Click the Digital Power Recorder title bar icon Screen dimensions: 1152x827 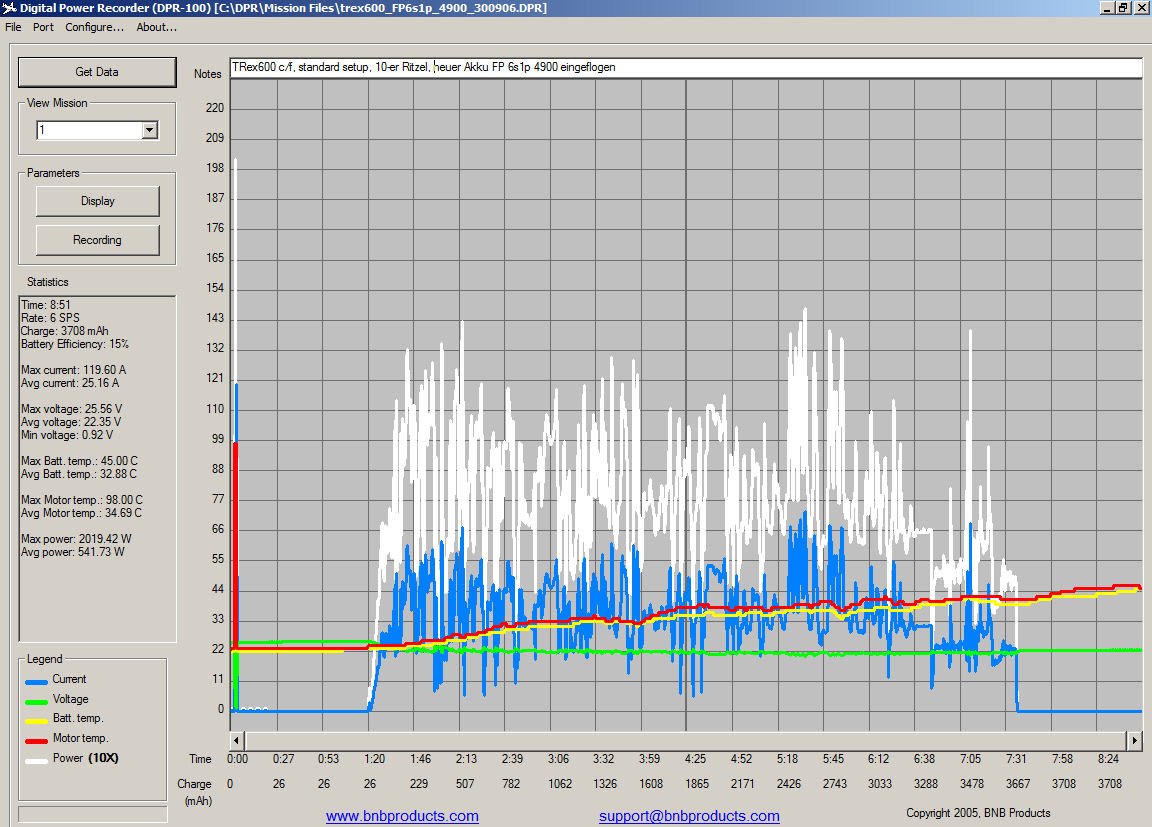pyautogui.click(x=9, y=8)
